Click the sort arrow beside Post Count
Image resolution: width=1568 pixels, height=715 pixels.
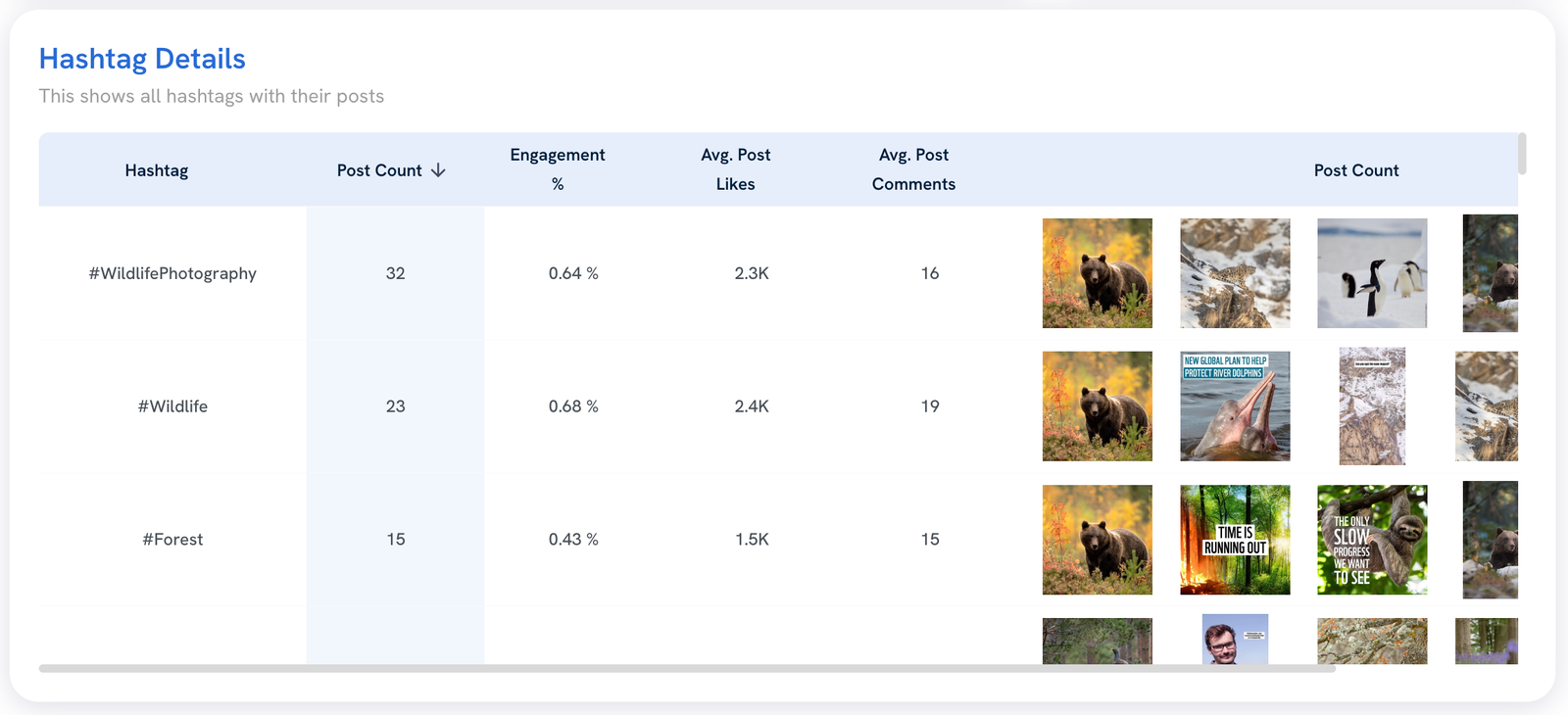coord(438,170)
